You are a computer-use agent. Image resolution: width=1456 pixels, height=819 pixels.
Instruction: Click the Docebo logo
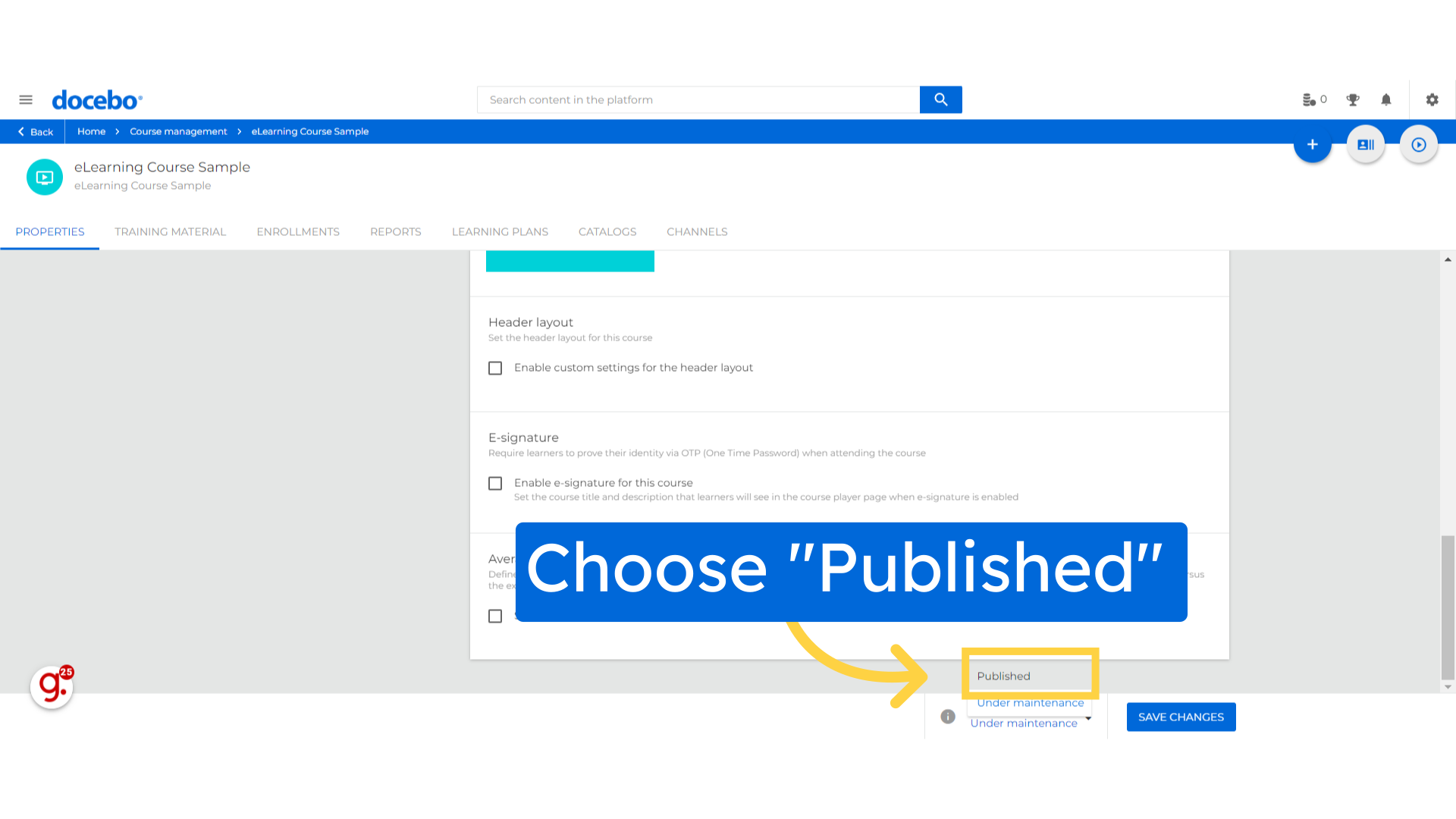pyautogui.click(x=96, y=99)
